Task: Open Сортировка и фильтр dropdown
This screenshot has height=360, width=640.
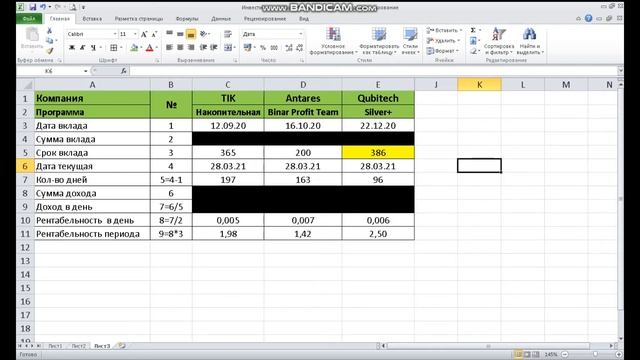Action: pyautogui.click(x=499, y=41)
